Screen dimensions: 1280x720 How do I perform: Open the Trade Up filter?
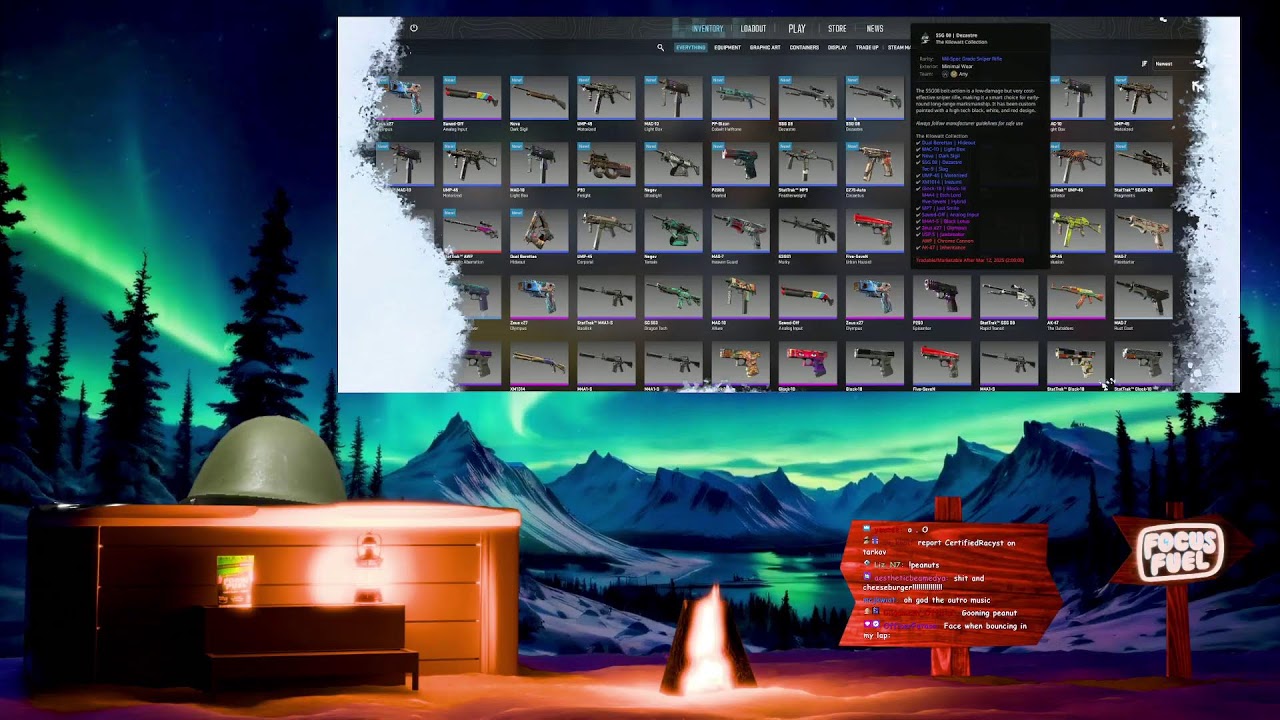point(867,47)
